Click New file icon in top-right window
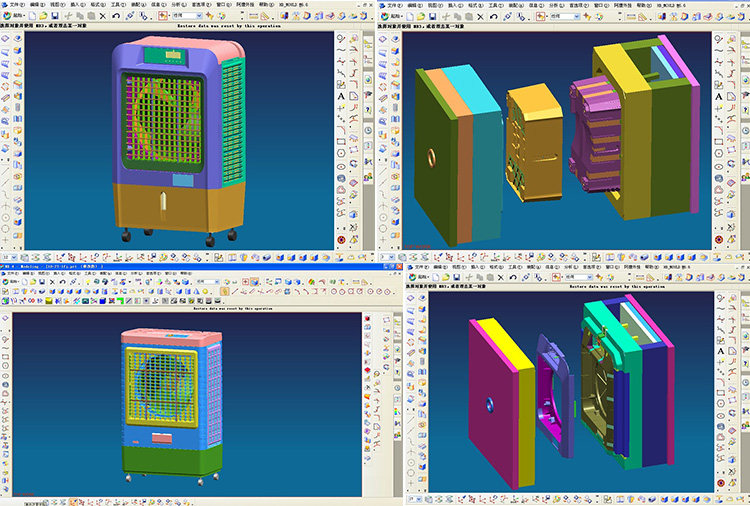This screenshot has width=750, height=506. (410, 17)
